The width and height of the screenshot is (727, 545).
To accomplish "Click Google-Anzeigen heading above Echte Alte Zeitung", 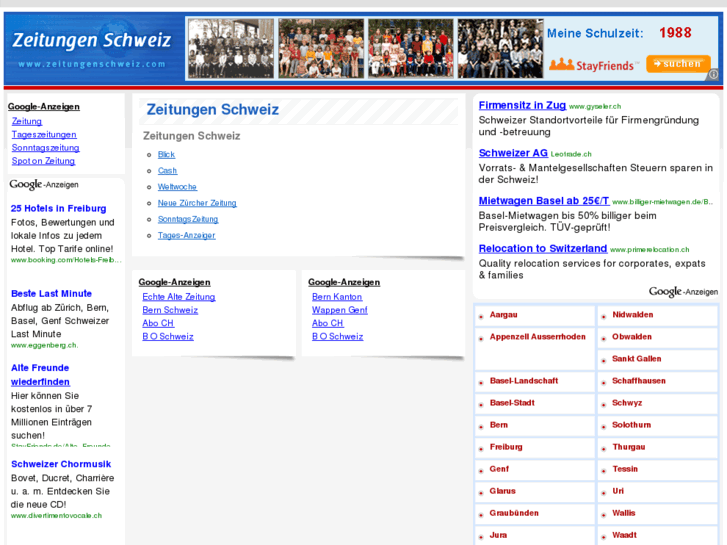I will tap(174, 282).
